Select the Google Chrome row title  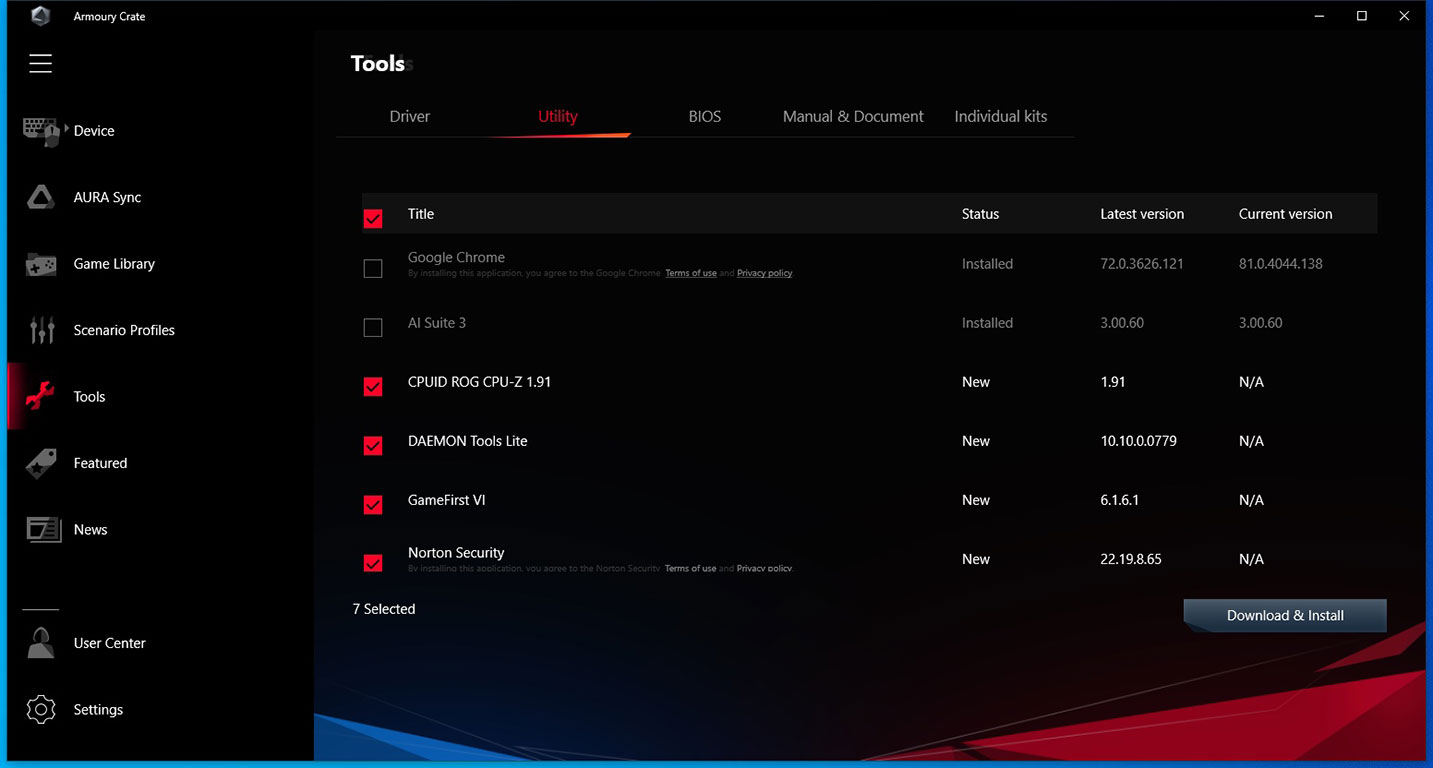(456, 257)
